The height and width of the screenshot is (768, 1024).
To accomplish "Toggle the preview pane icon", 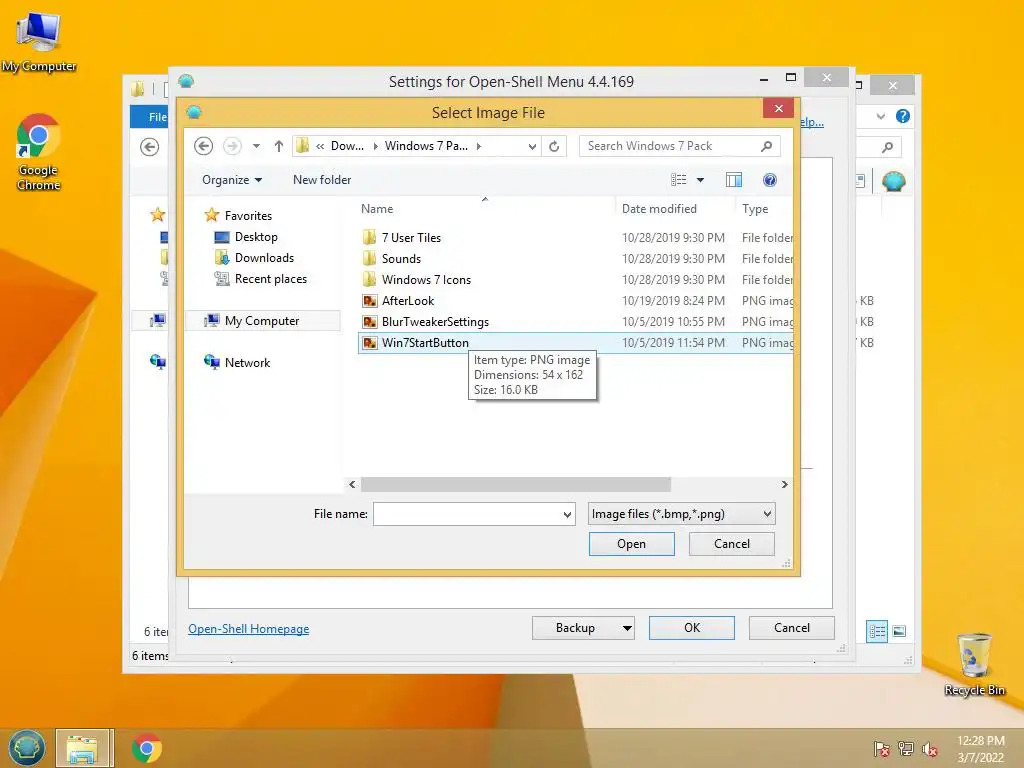I will click(734, 180).
